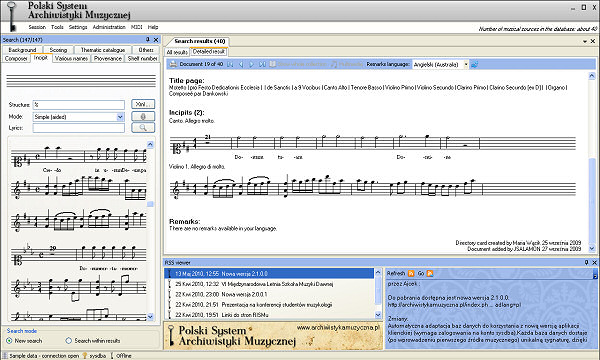
Task: Switch to Thematic catalogue tab
Action: coord(103,50)
